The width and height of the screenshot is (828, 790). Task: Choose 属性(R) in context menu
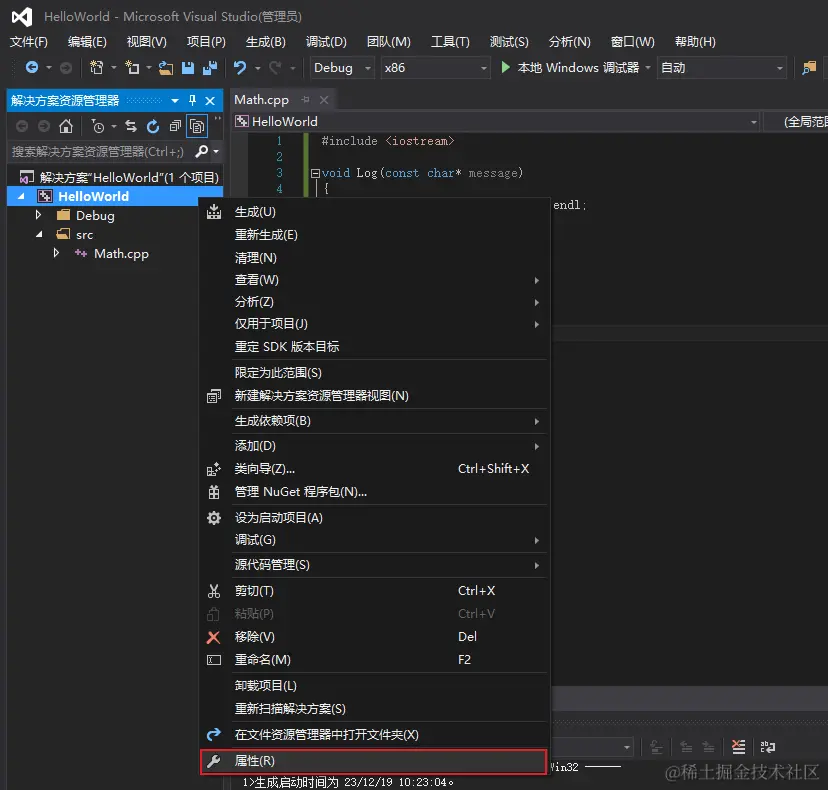(x=373, y=761)
